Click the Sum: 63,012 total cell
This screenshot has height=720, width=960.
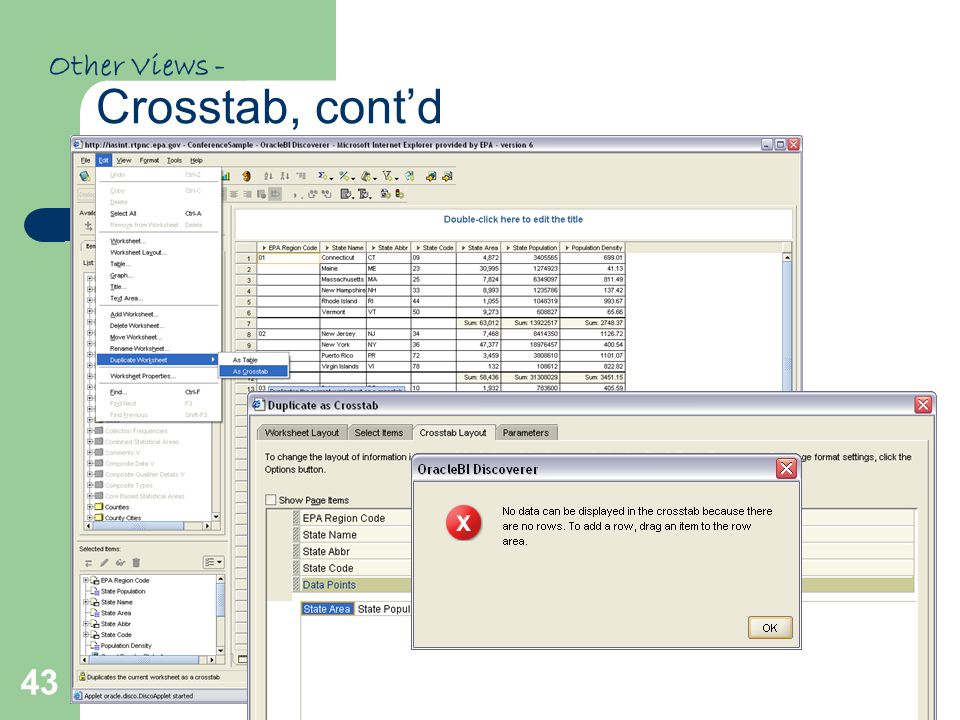(479, 323)
